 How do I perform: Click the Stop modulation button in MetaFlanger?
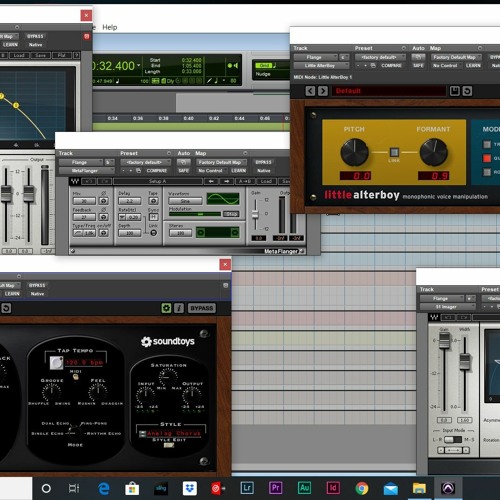[x=231, y=214]
